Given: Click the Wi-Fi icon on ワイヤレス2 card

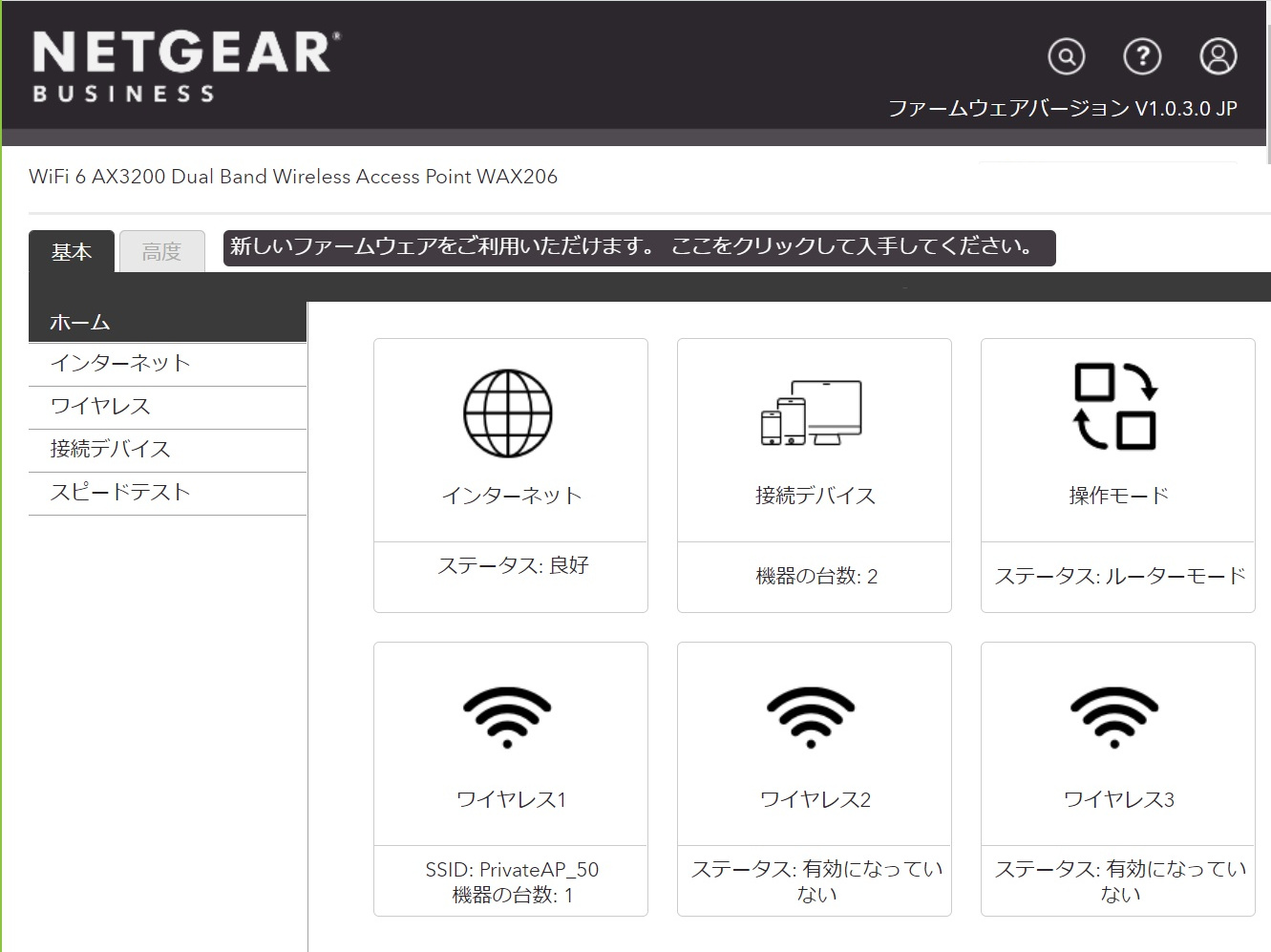Looking at the screenshot, I should point(811,718).
